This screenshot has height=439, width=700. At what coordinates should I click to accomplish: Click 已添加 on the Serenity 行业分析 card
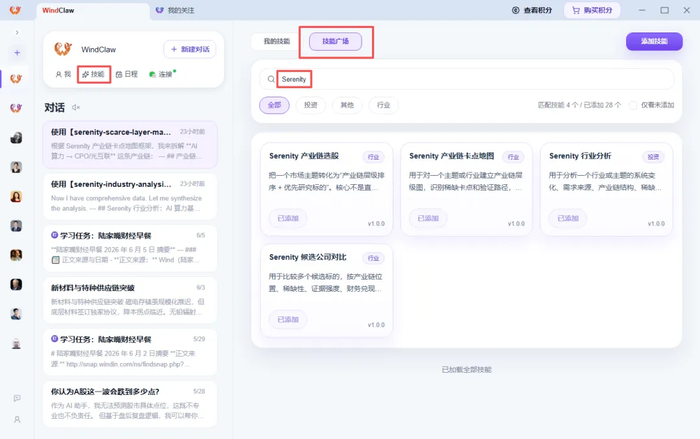(568, 218)
